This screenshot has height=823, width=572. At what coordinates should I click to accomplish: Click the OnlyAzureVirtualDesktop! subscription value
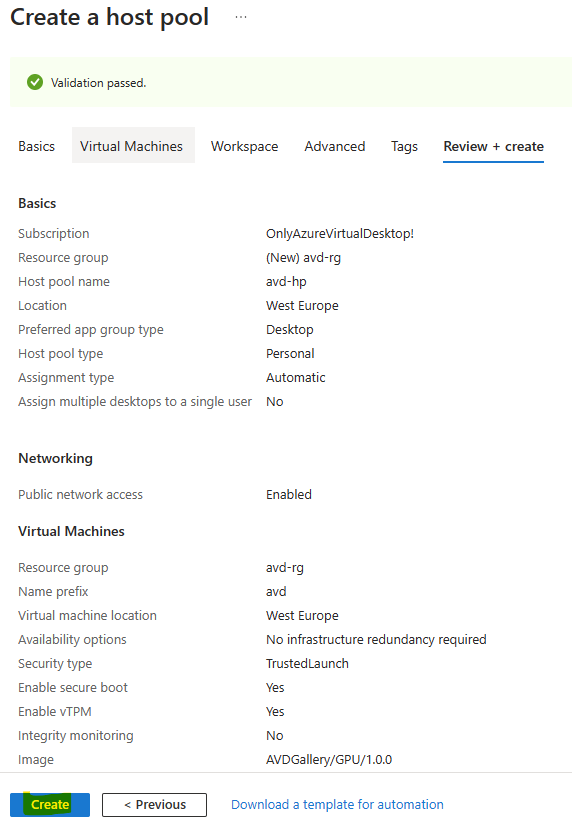click(340, 234)
